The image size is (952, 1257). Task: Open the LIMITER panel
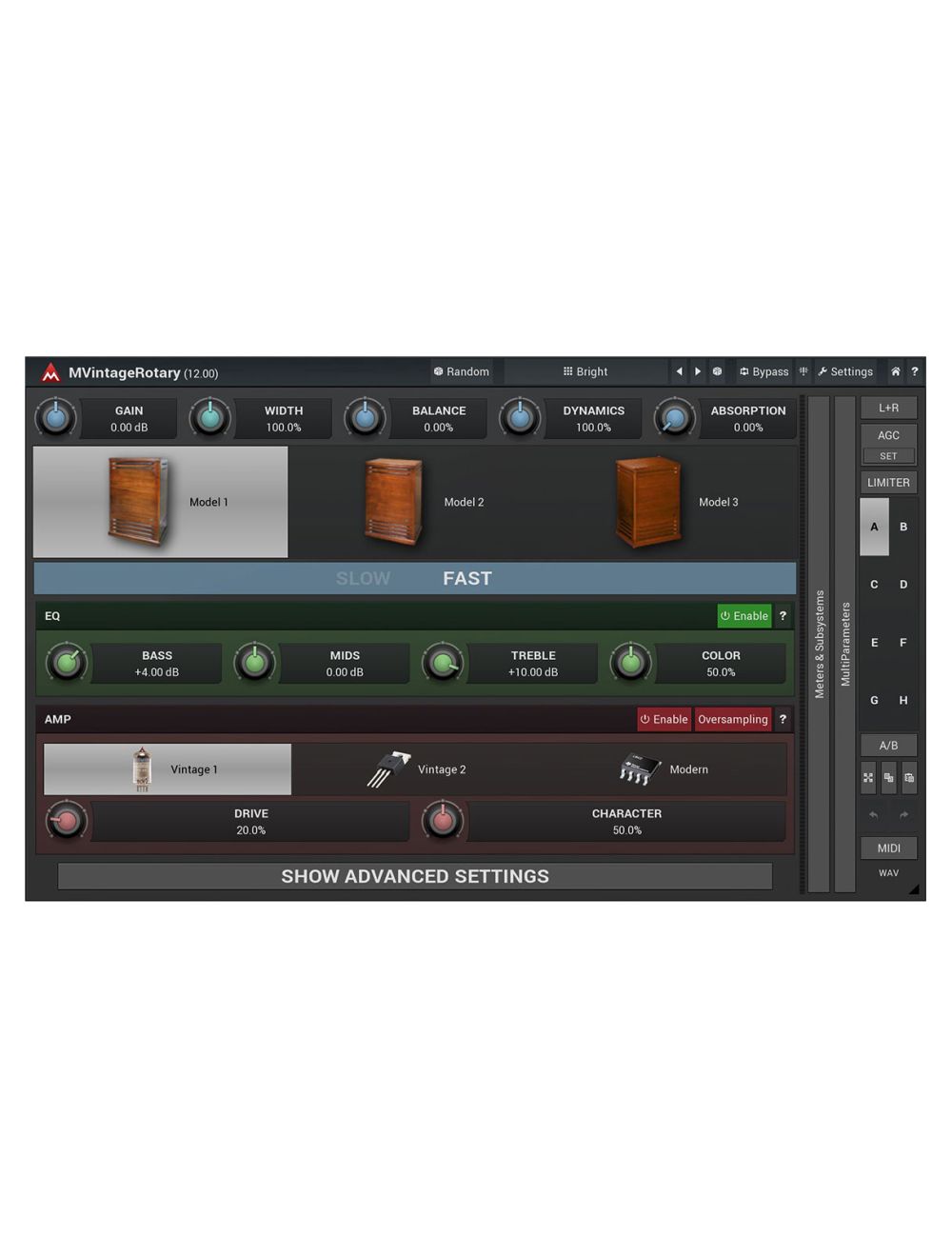click(888, 482)
